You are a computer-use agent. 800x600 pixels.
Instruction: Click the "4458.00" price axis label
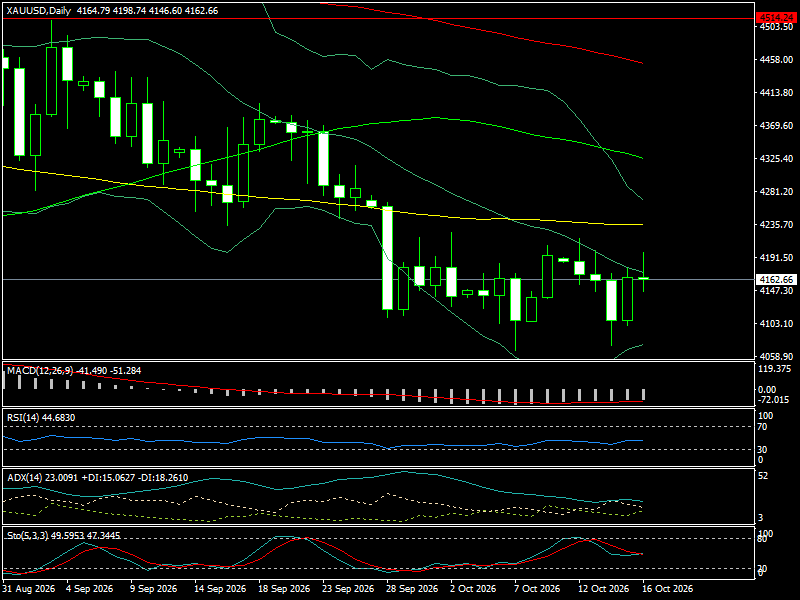pos(776,60)
